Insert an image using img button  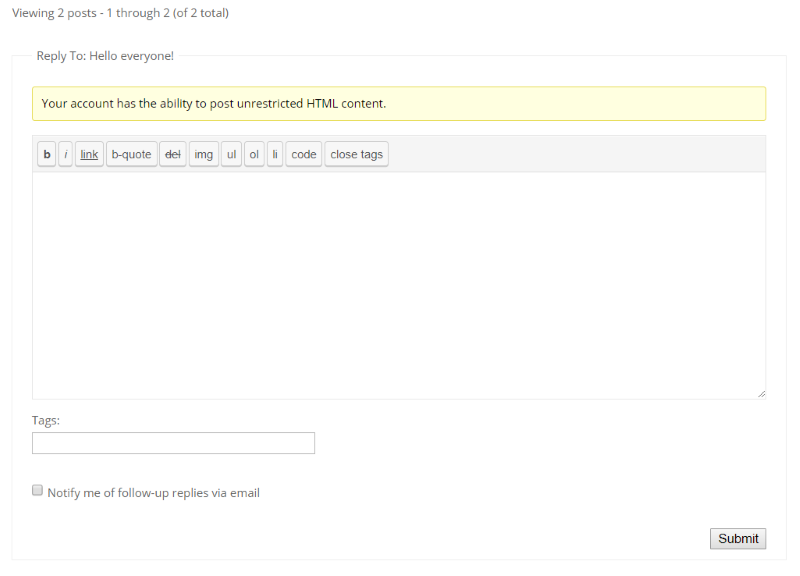coord(204,154)
